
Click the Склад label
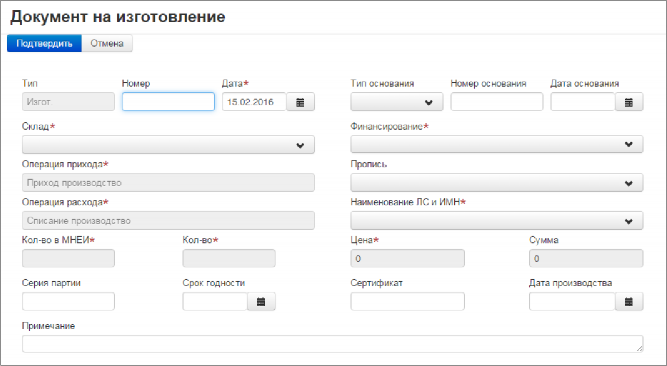38,126
